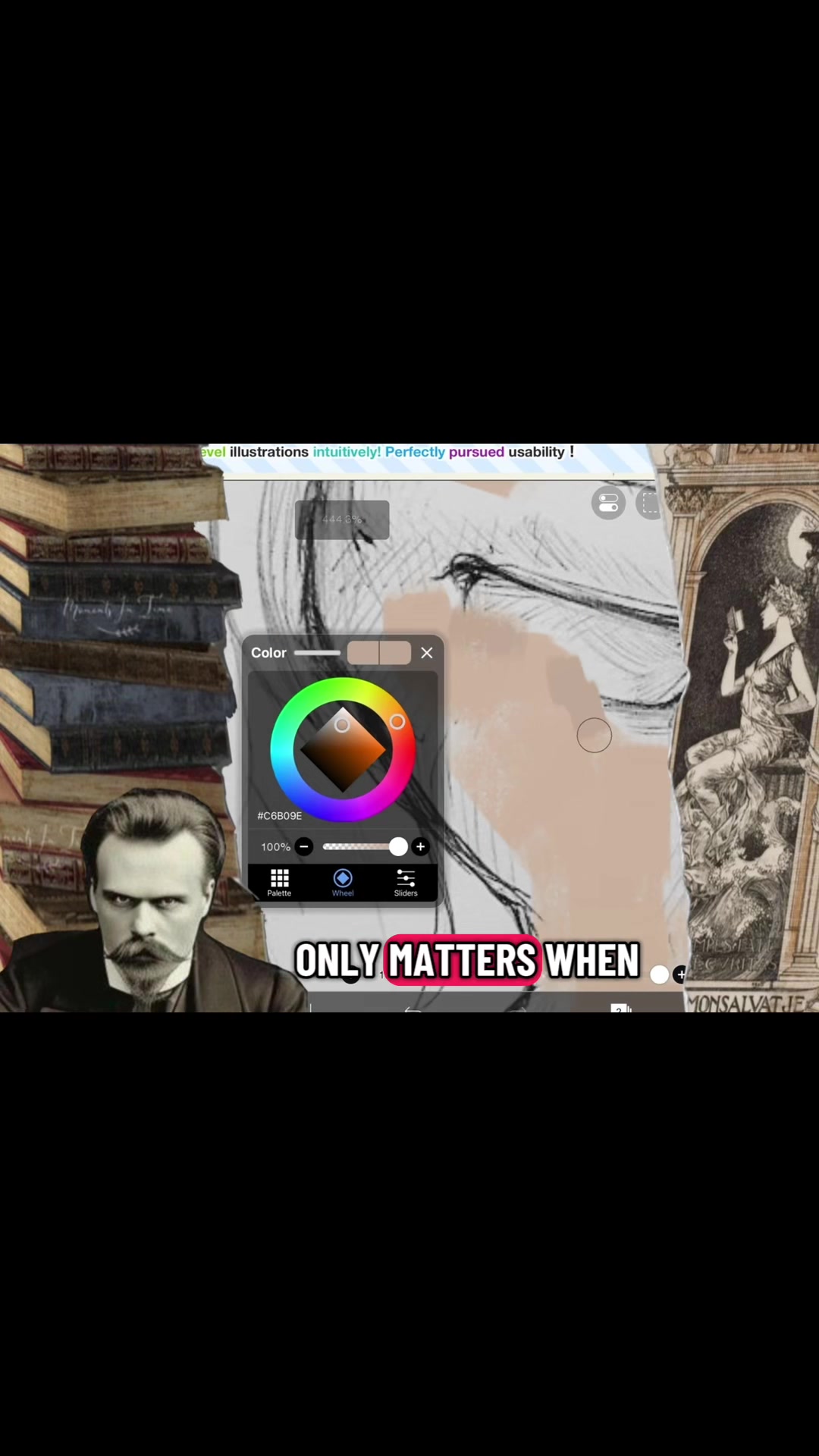Click the saturation handle inside the color diamond
Image resolution: width=819 pixels, height=1456 pixels.
[x=342, y=725]
